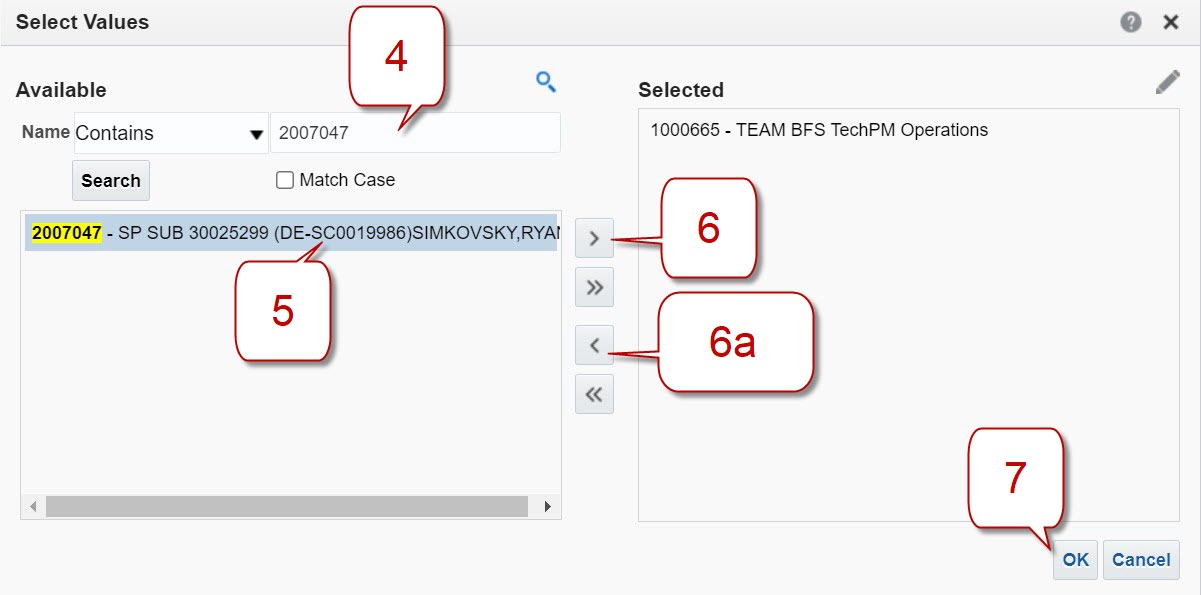1201x595 pixels.
Task: Enable the Match Case checkbox
Action: click(285, 180)
